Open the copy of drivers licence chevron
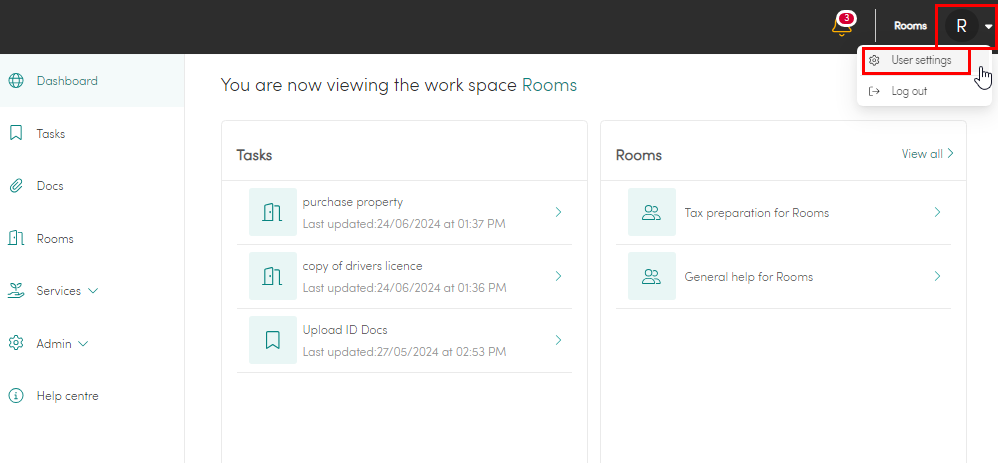Viewport: 998px width, 463px height. 558,276
